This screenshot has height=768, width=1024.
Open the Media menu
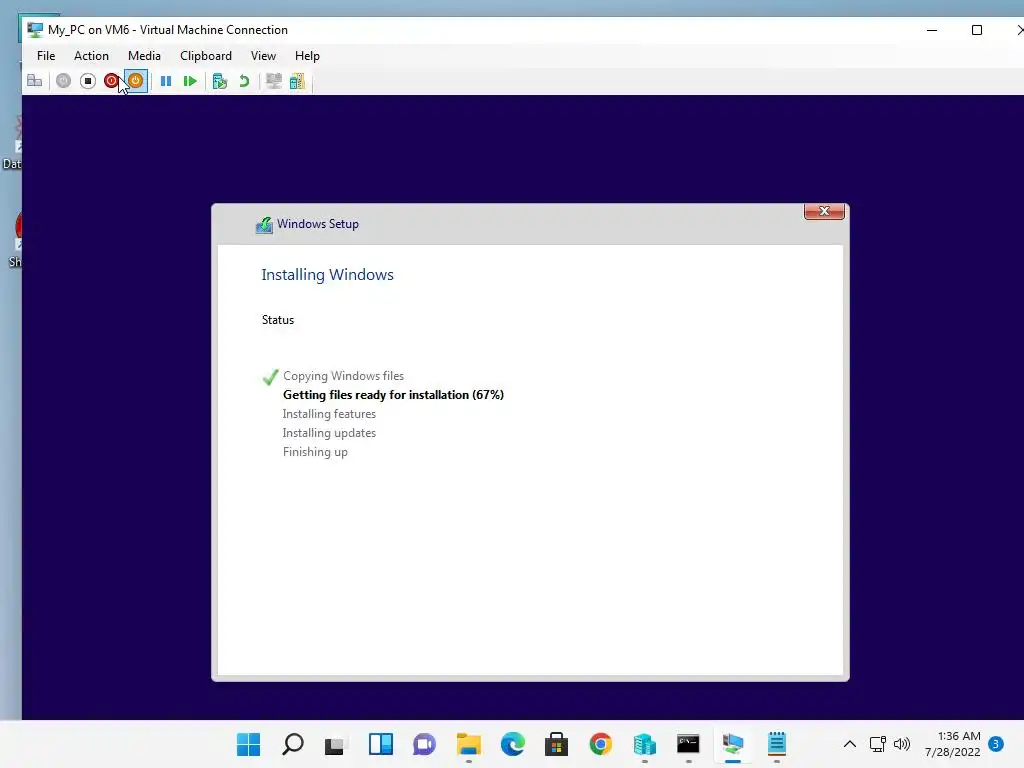[144, 56]
